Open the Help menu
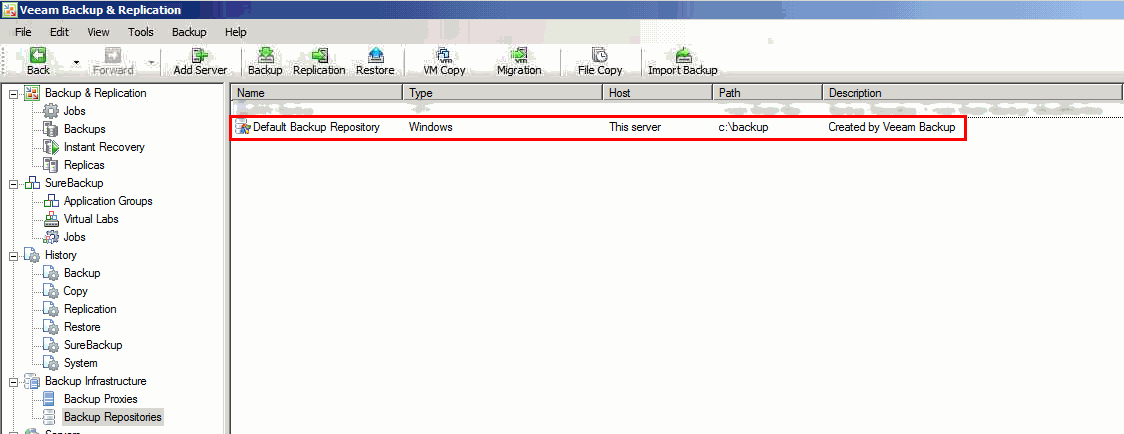 point(236,32)
